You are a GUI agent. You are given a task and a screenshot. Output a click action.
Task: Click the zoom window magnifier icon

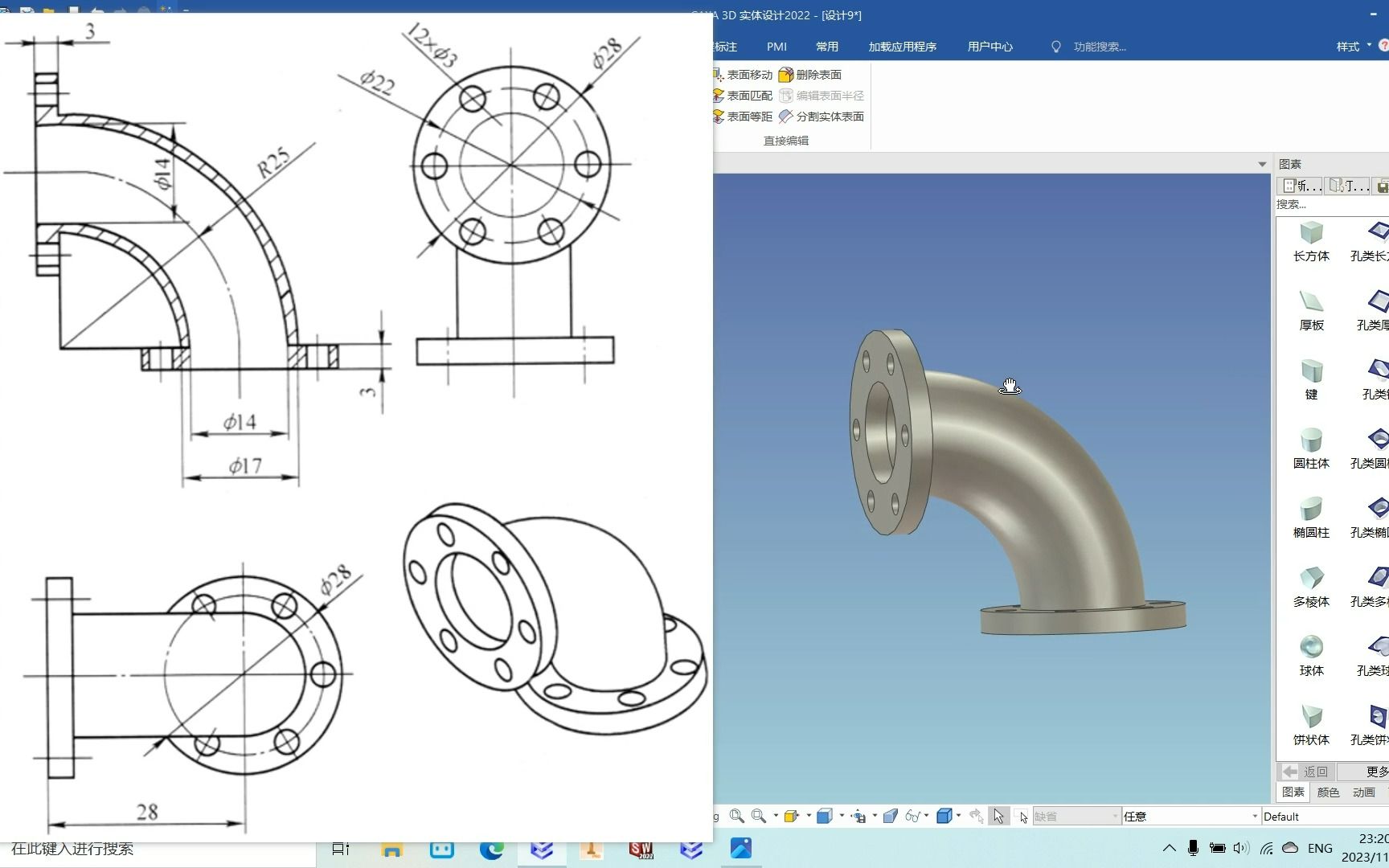point(736,816)
